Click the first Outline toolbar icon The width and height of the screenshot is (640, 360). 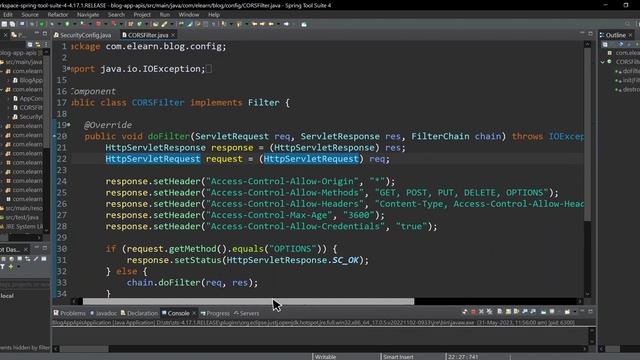pos(605,44)
